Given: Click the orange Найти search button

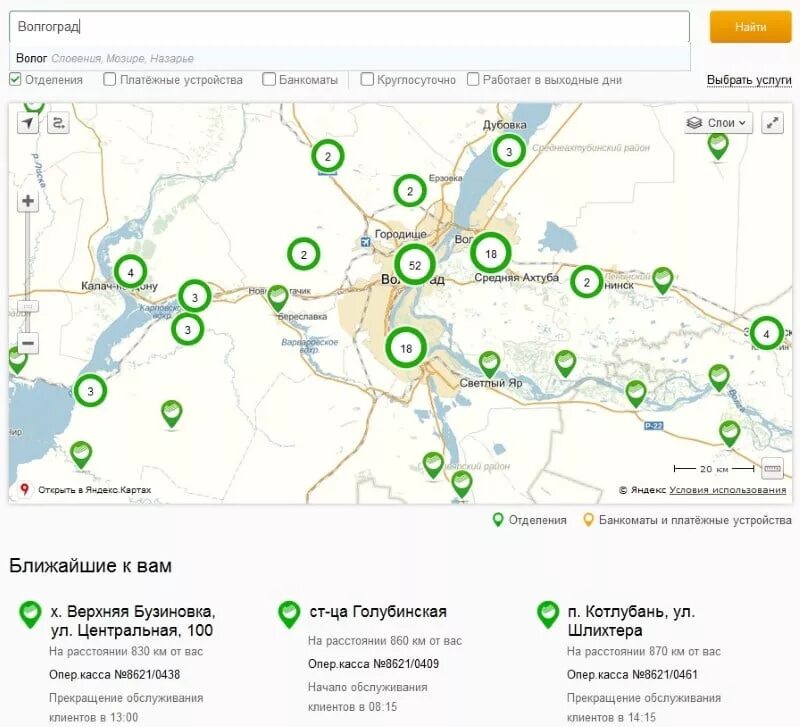Looking at the screenshot, I should coord(750,27).
